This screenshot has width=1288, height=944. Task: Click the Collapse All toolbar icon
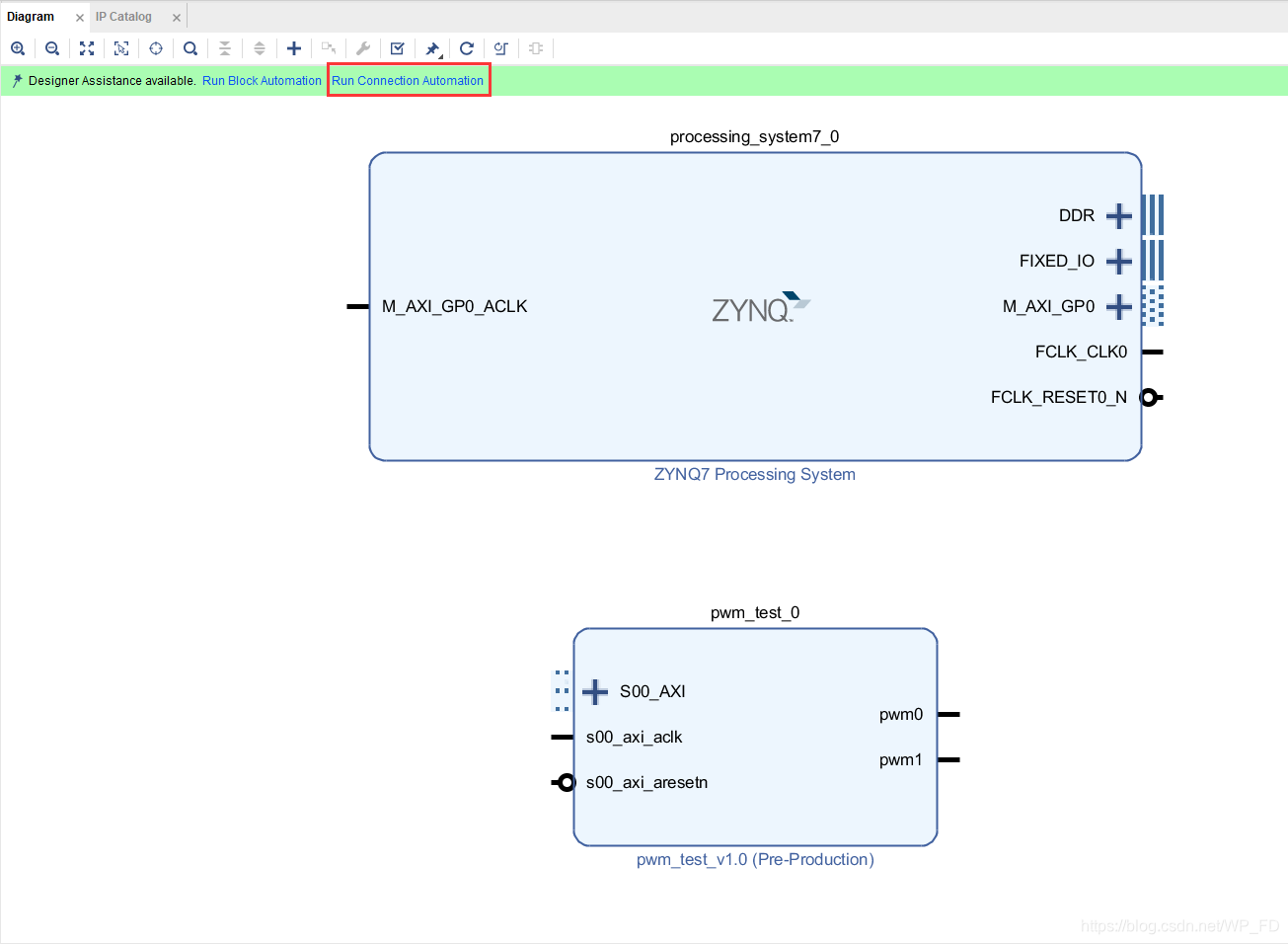225,48
